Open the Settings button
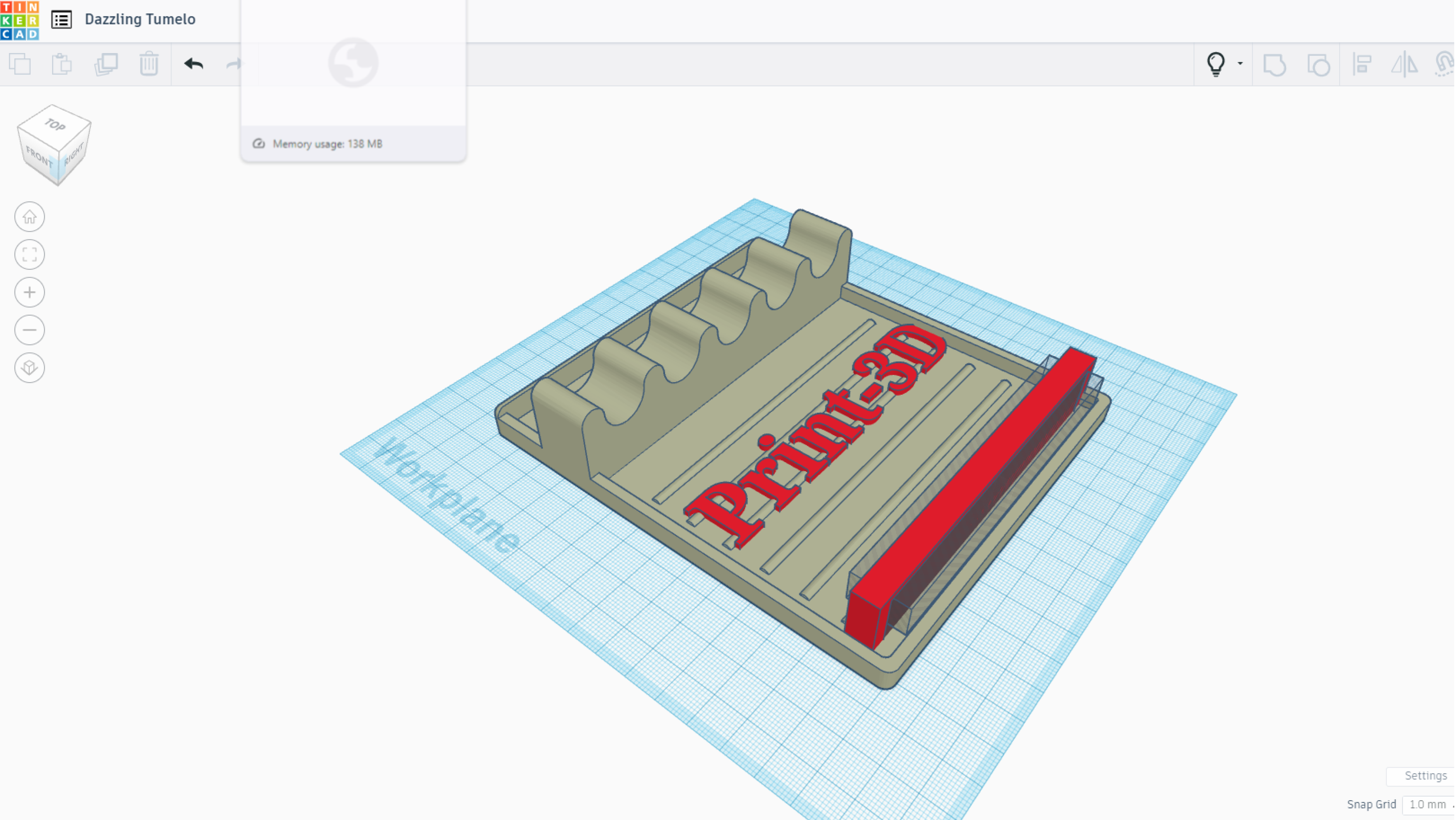 [1425, 775]
